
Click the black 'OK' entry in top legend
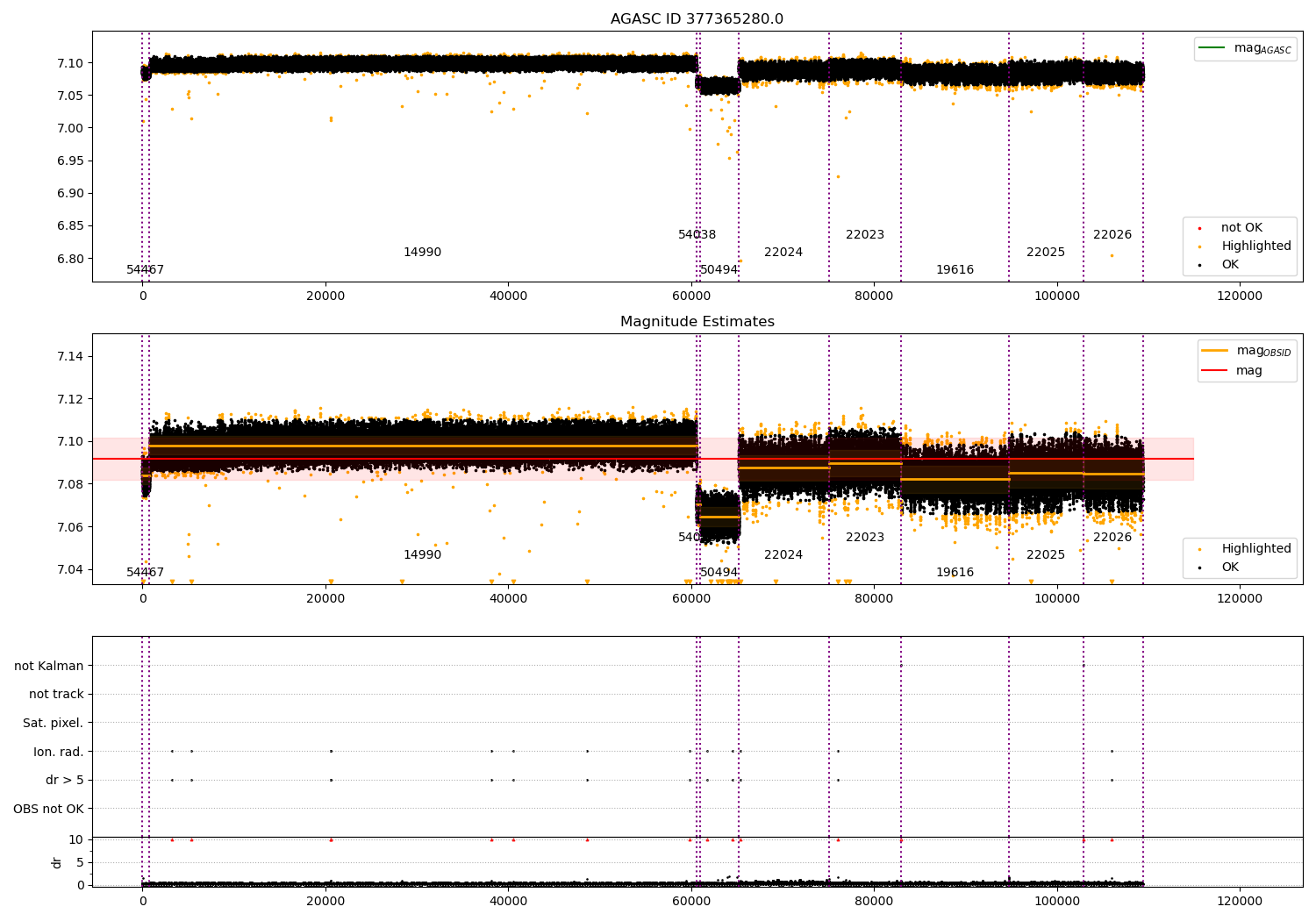1230,265
